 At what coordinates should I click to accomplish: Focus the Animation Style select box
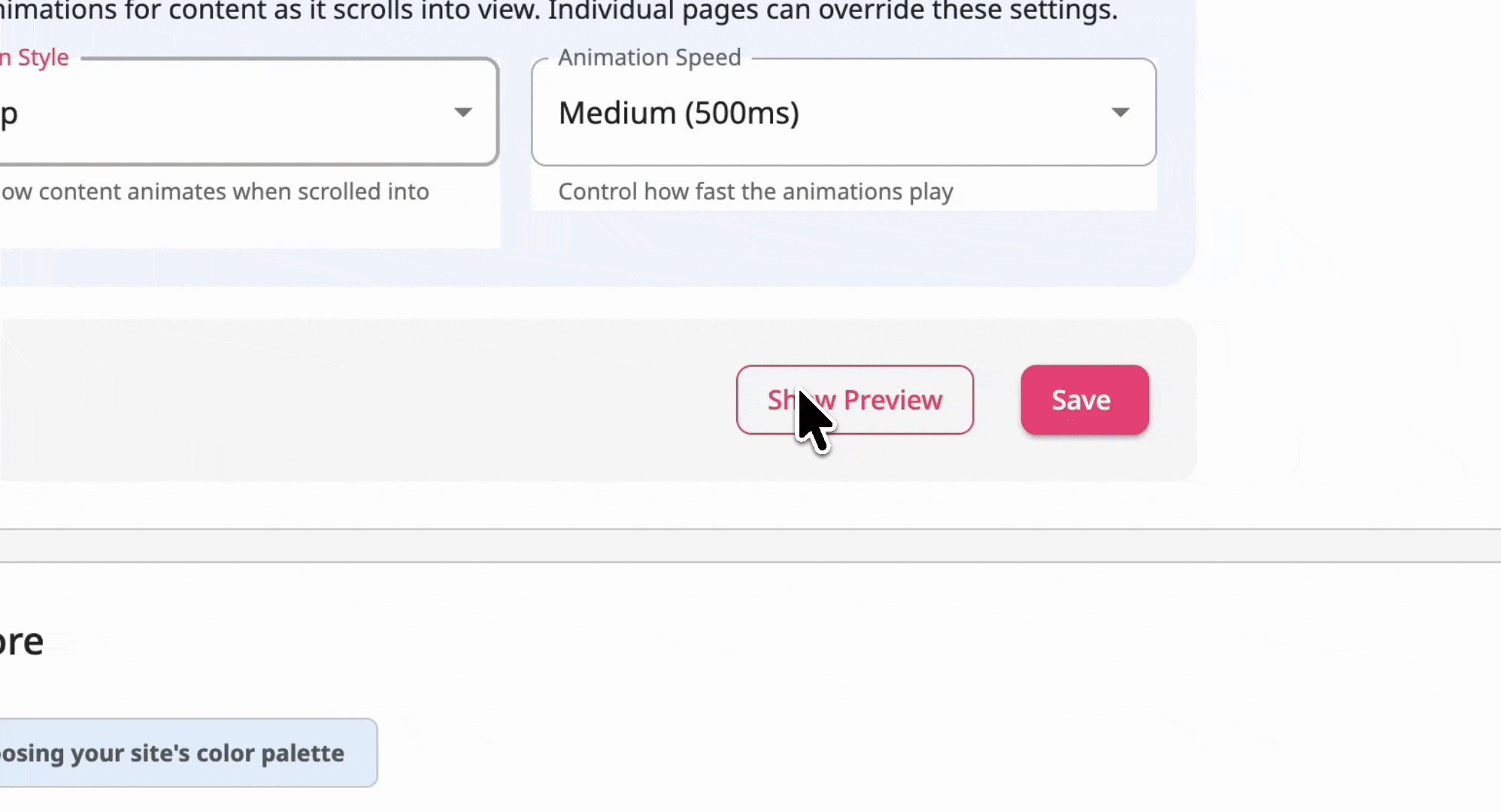pos(248,111)
